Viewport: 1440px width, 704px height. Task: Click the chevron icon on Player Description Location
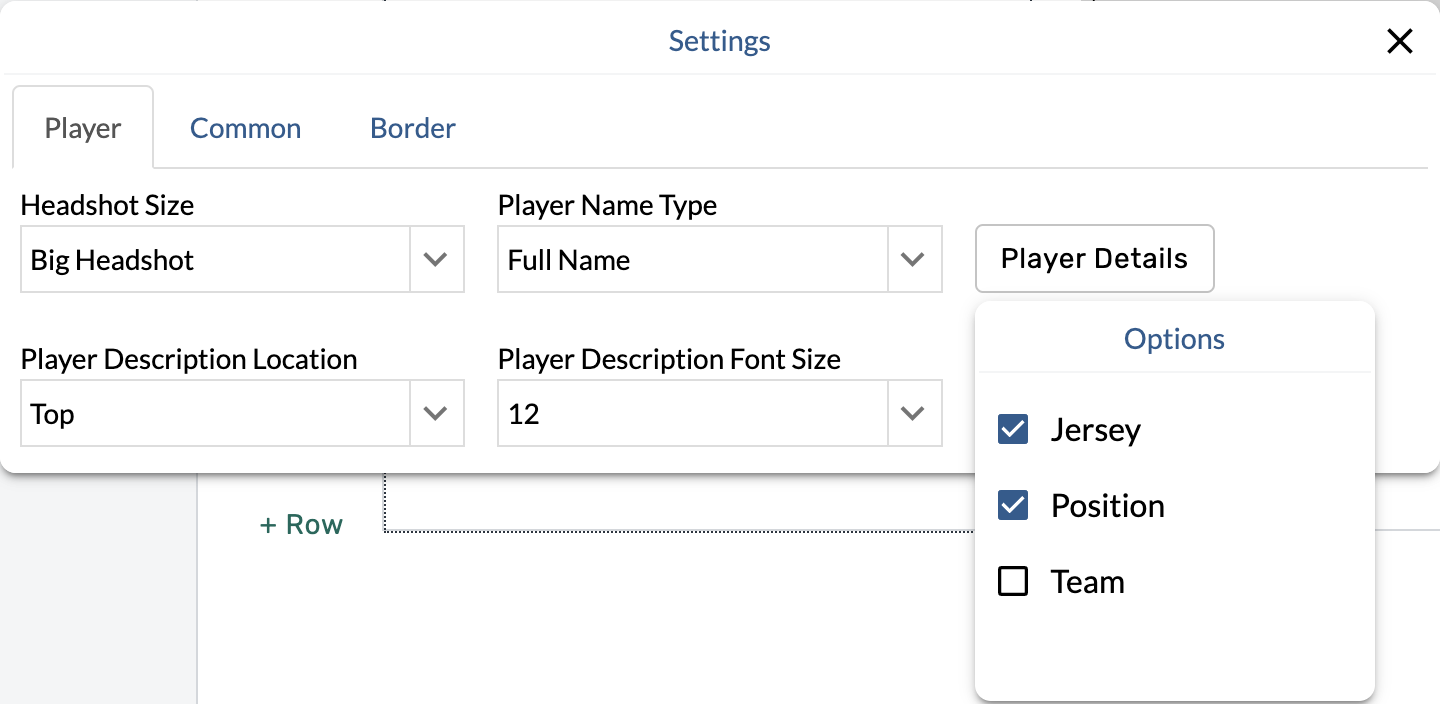click(435, 413)
